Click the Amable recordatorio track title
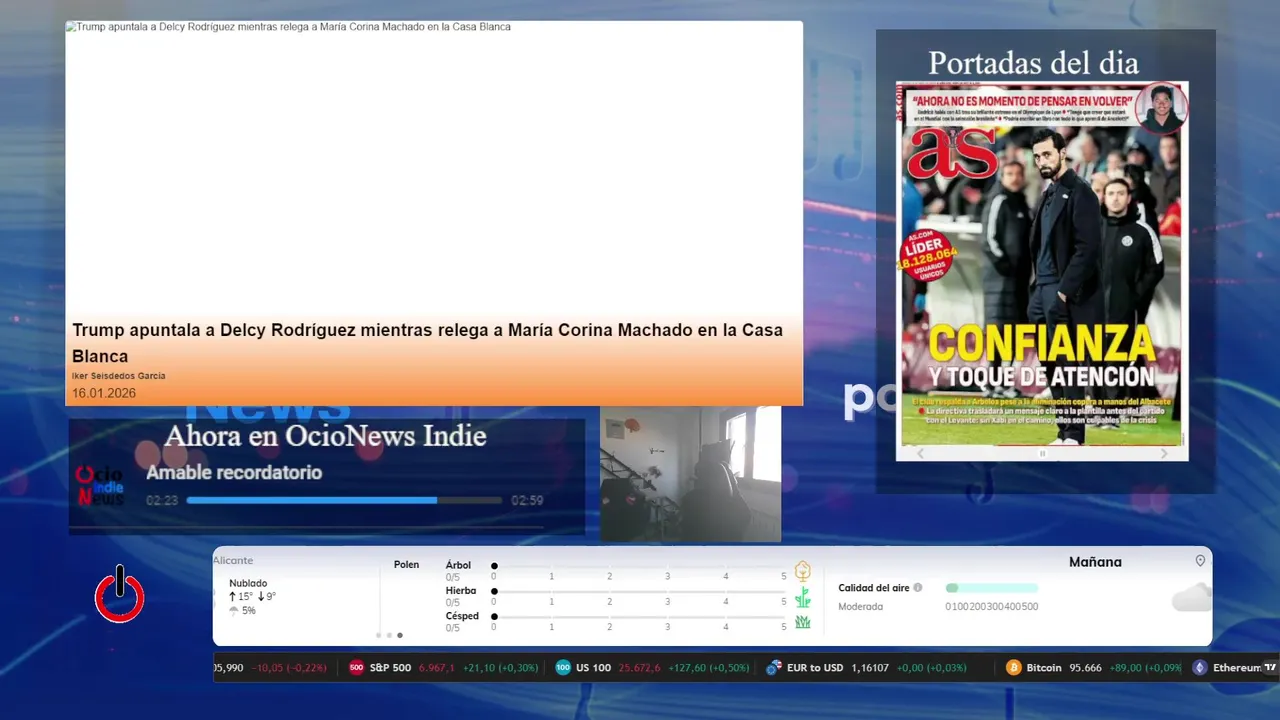 coord(234,472)
